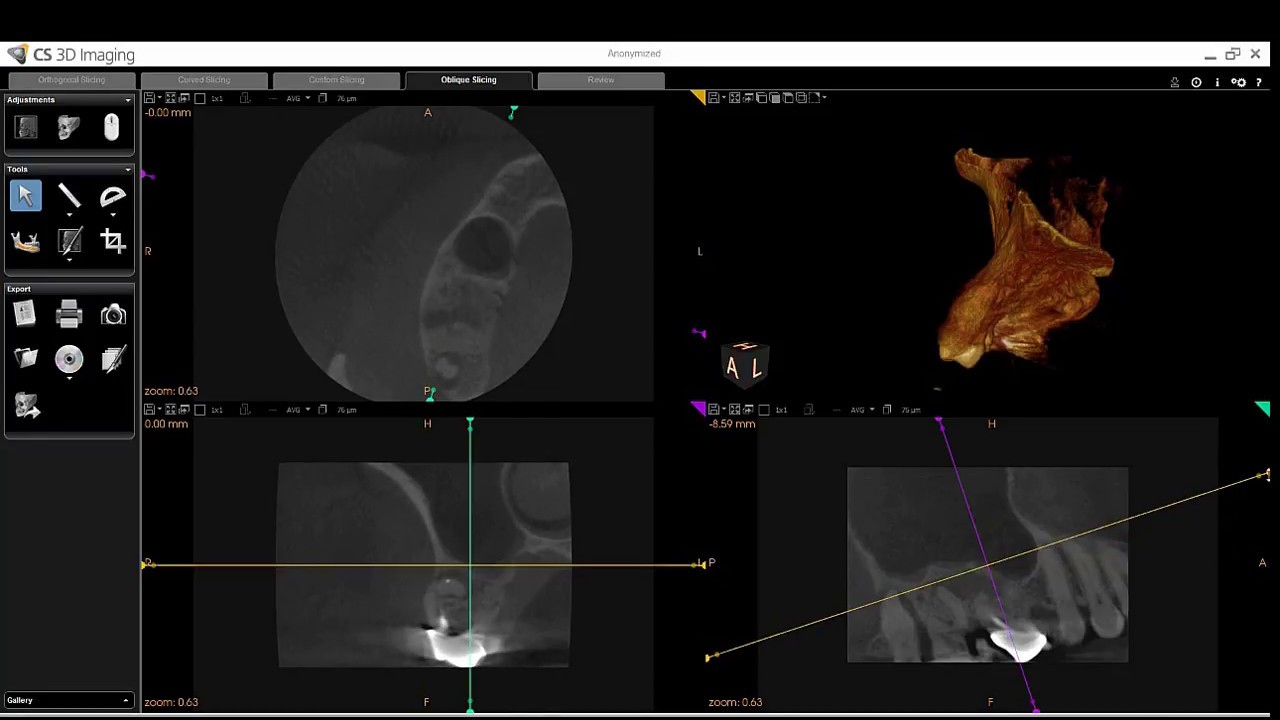Screen dimensions: 1280x720
Task: Click the notes page export icon
Action: (x=113, y=359)
